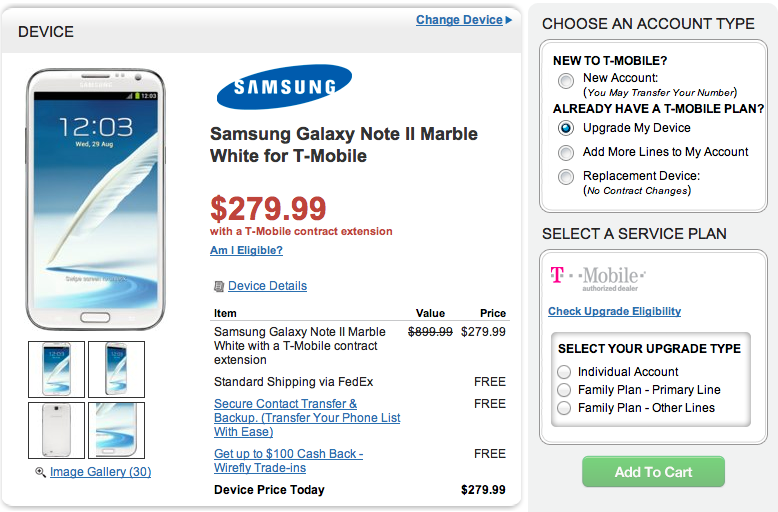Viewport: 778px width, 512px height.
Task: Select the Replacement Device radio button
Action: [567, 177]
